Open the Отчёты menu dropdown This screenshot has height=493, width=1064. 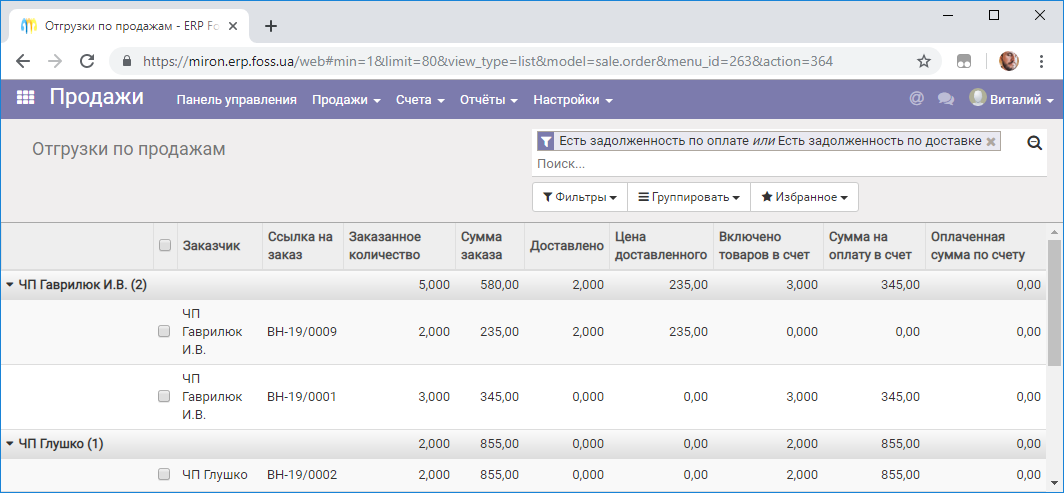pyautogui.click(x=489, y=100)
